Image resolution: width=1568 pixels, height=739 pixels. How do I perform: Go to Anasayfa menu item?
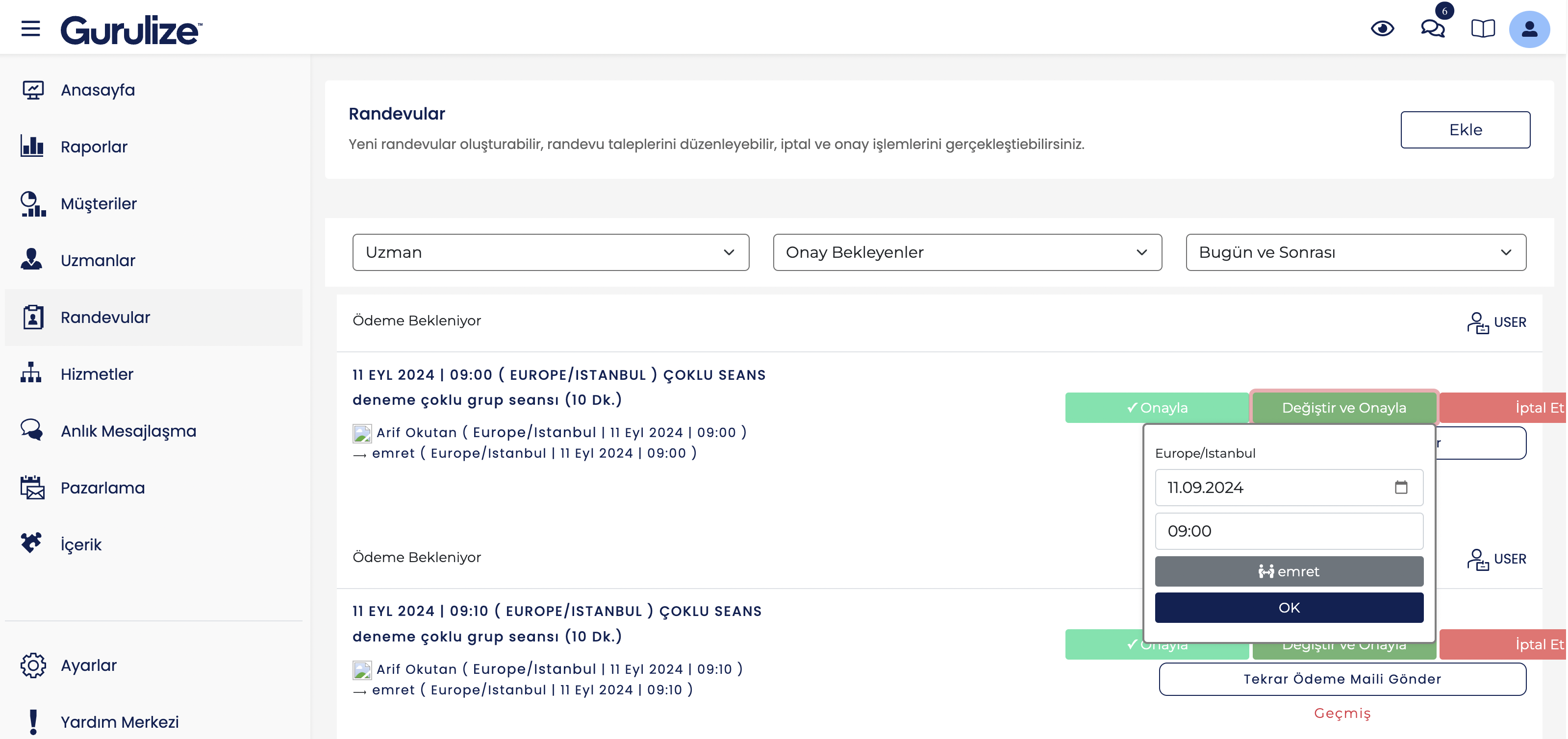pos(153,90)
